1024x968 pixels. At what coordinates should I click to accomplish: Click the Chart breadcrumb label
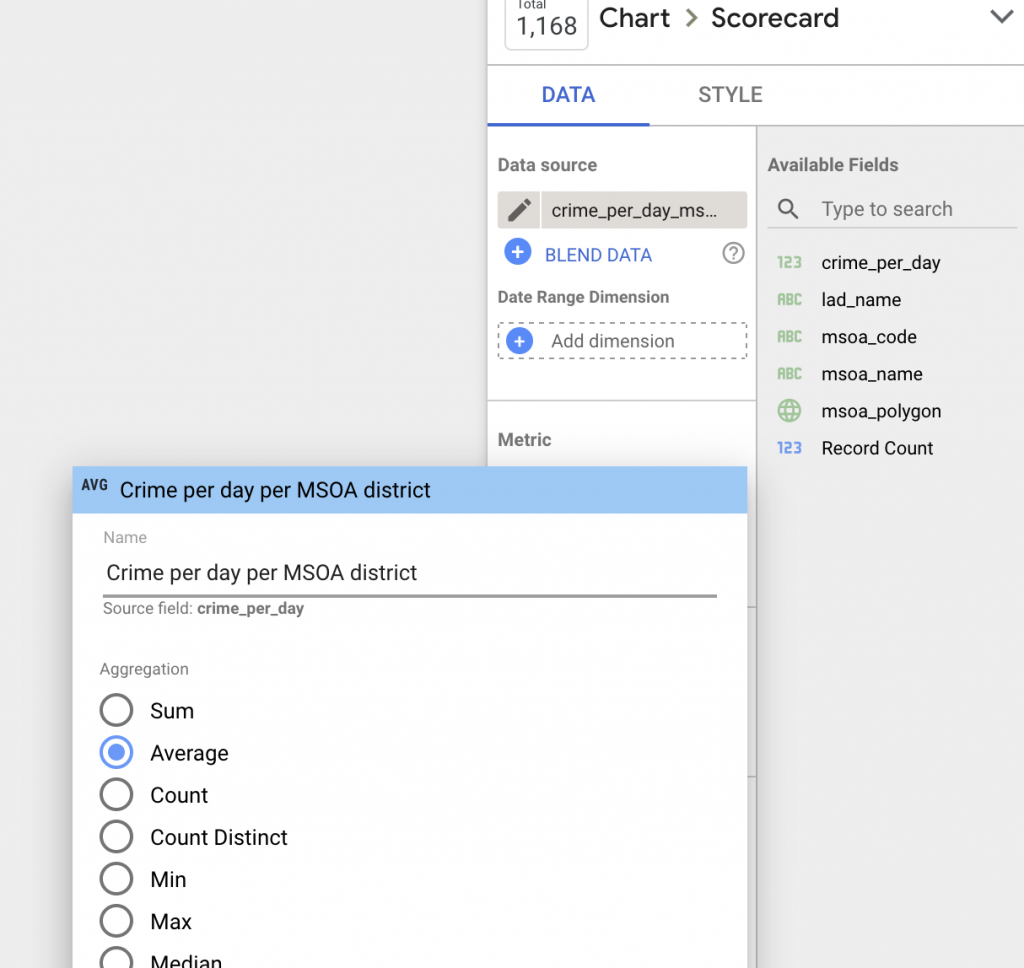tap(634, 18)
